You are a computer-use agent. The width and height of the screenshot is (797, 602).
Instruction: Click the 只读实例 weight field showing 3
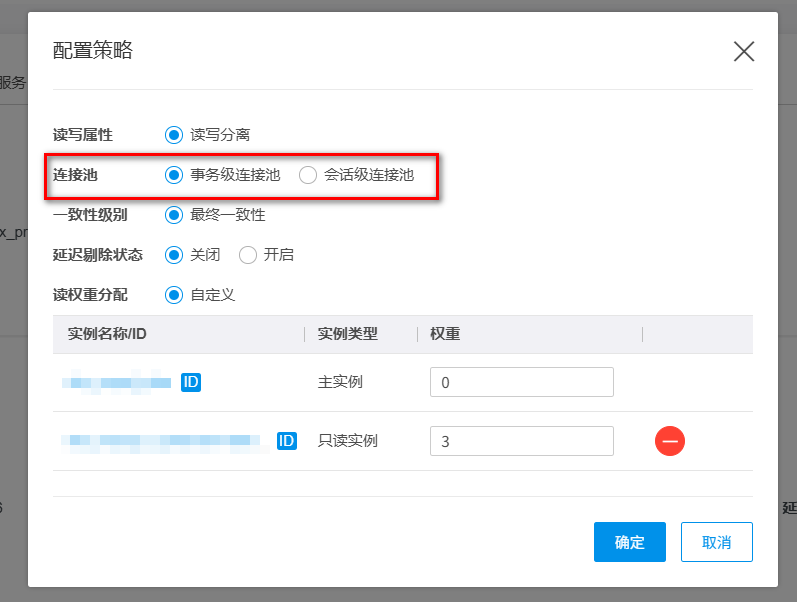pos(521,441)
